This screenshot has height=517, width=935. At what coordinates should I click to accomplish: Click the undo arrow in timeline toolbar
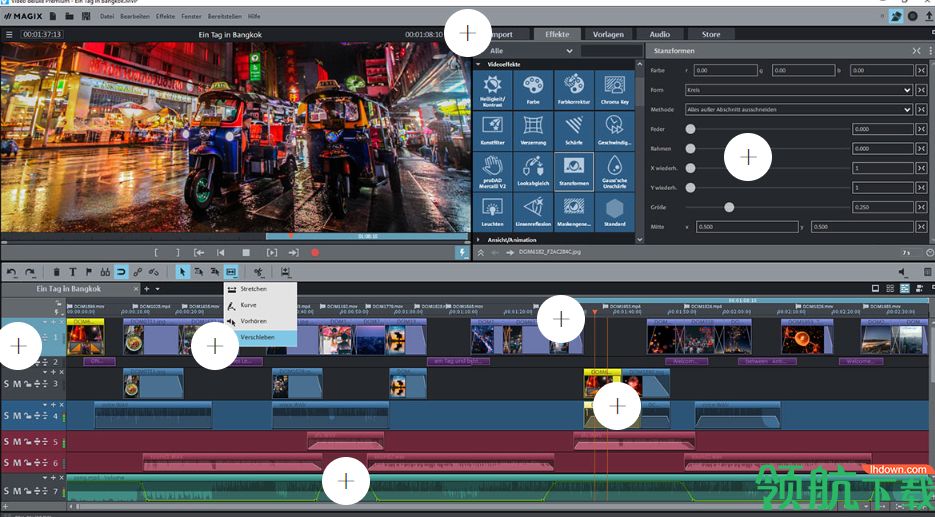[11, 272]
